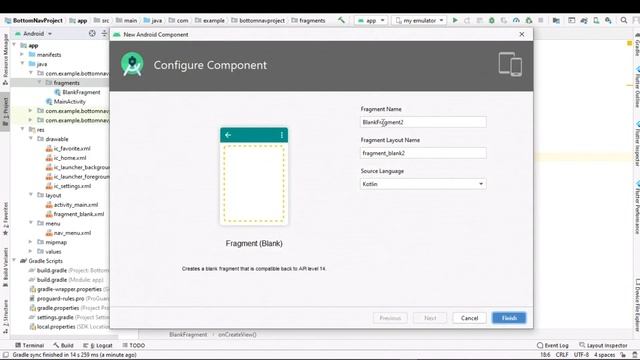The height and width of the screenshot is (360, 640).
Task: Click the UTF-8 encoding status entry
Action: 581,355
